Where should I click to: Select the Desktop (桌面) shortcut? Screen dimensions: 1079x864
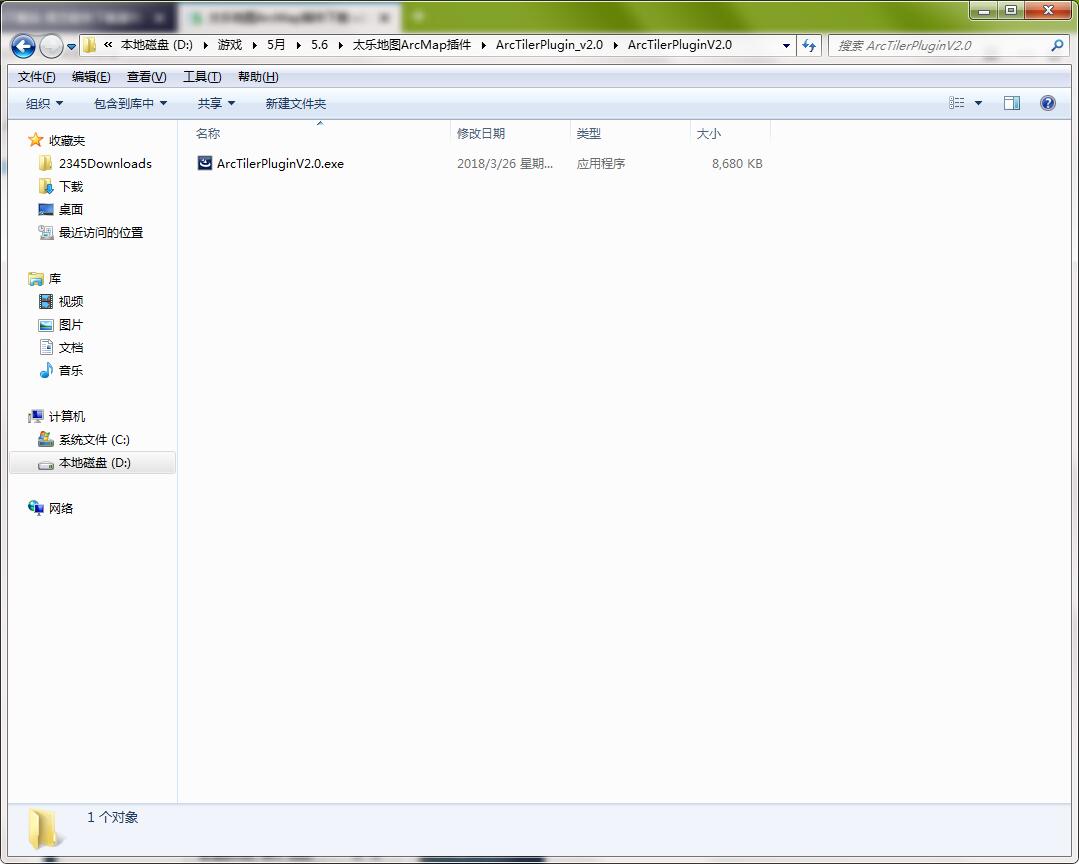pos(70,209)
